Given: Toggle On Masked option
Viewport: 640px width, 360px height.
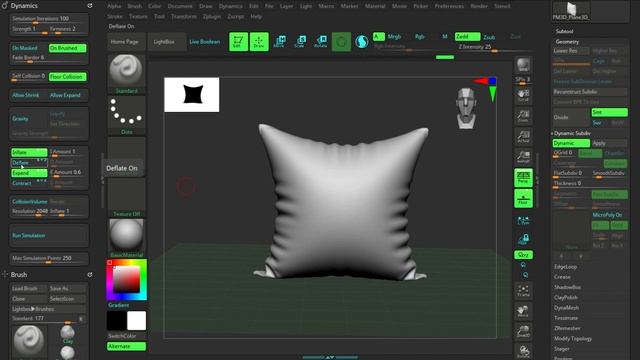Looking at the screenshot, I should [29, 48].
